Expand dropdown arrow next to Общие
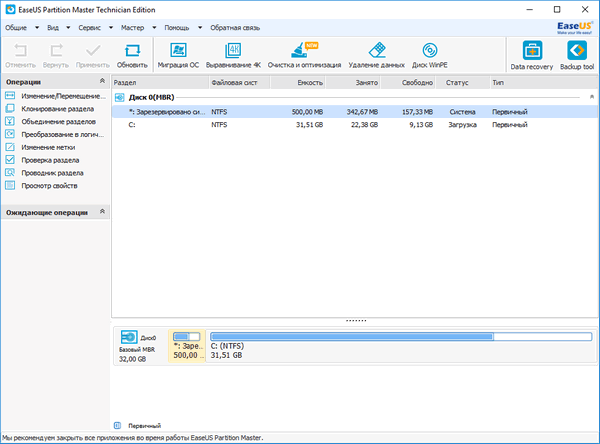600x444 pixels. click(x=37, y=28)
